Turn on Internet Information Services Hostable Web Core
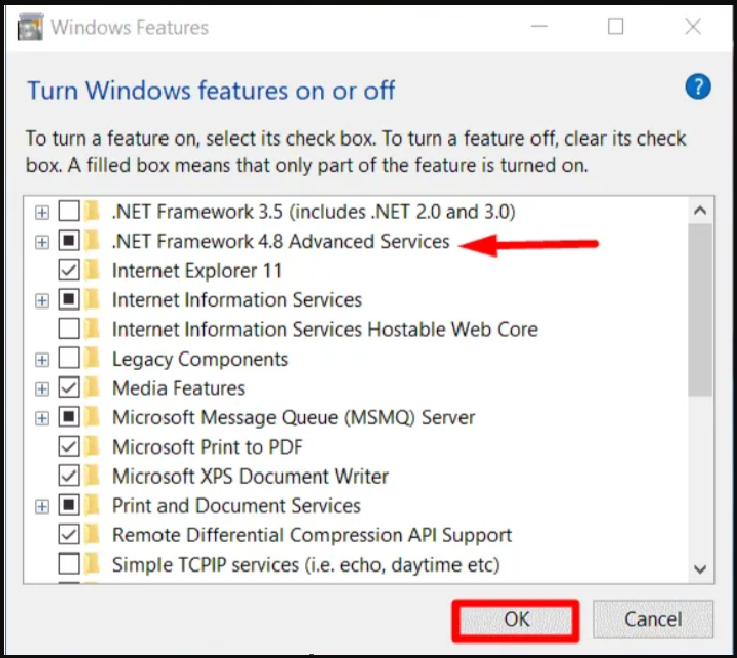 pyautogui.click(x=69, y=329)
